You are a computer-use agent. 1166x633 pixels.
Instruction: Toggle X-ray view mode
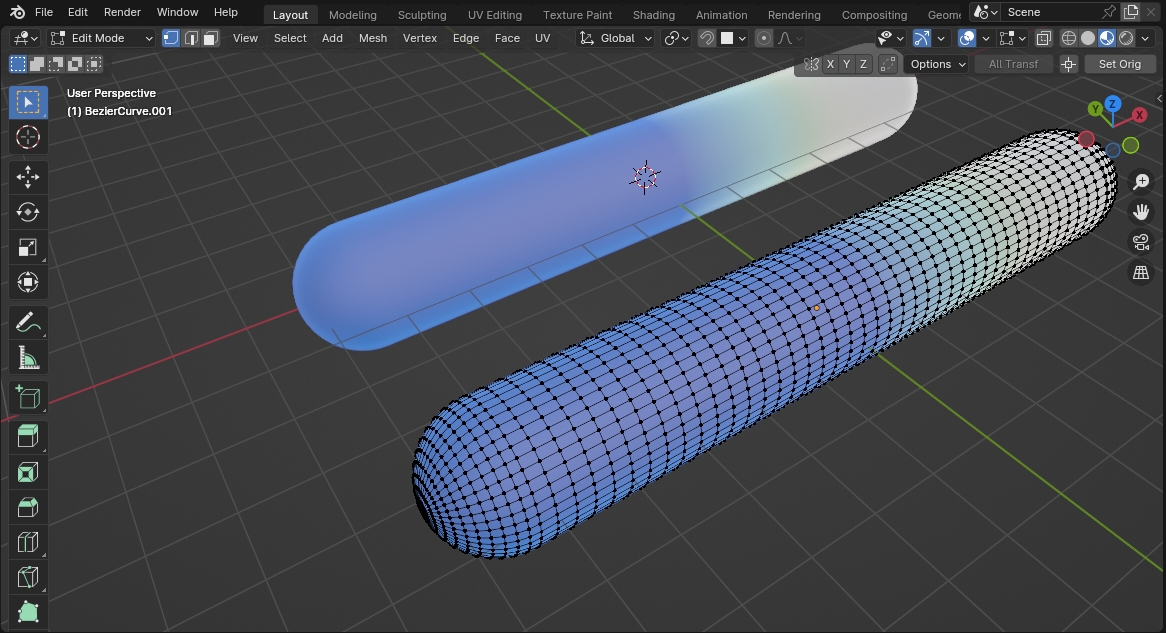coord(1043,38)
